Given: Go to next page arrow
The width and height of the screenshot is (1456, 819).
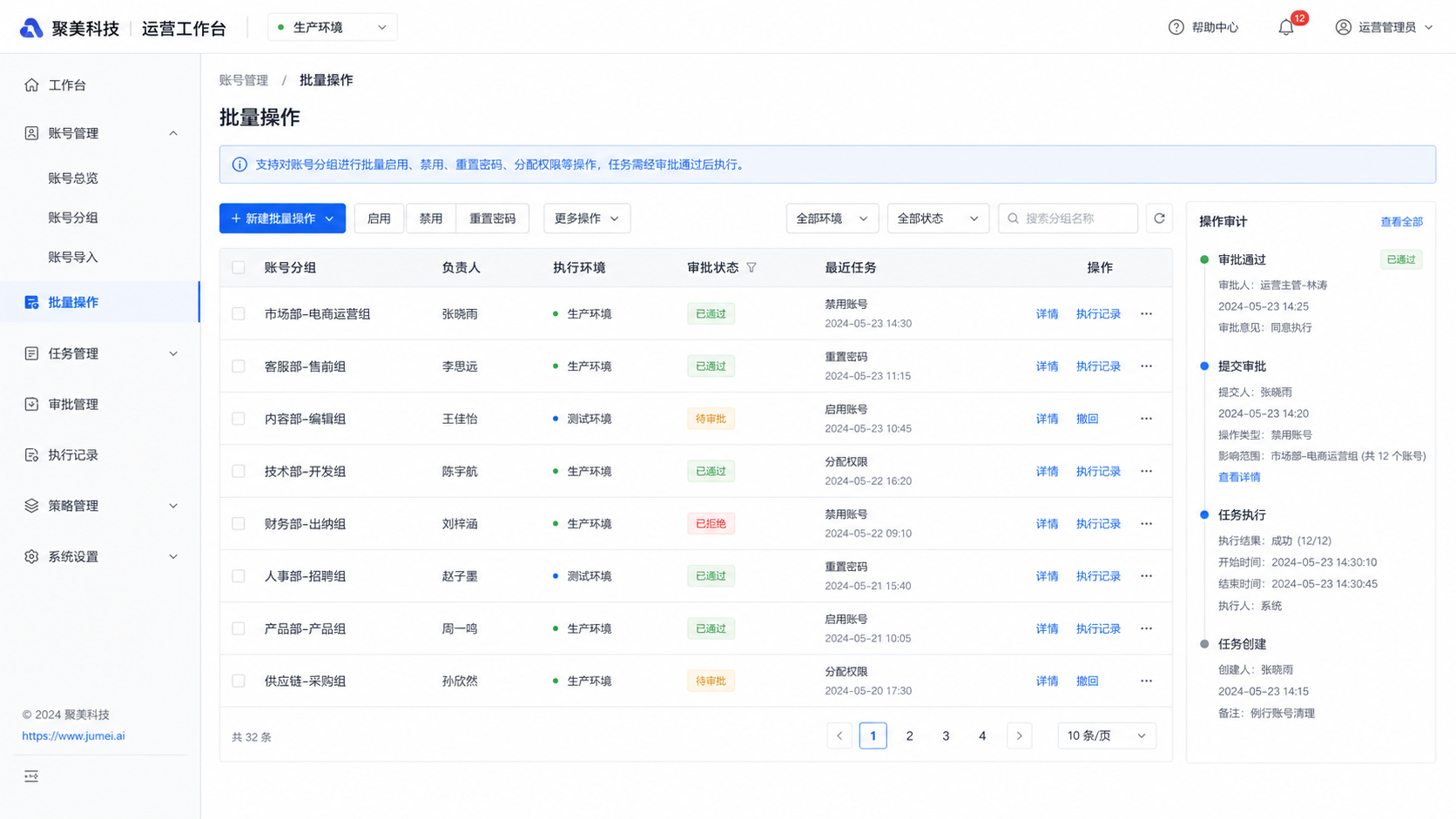Looking at the screenshot, I should click(1019, 736).
